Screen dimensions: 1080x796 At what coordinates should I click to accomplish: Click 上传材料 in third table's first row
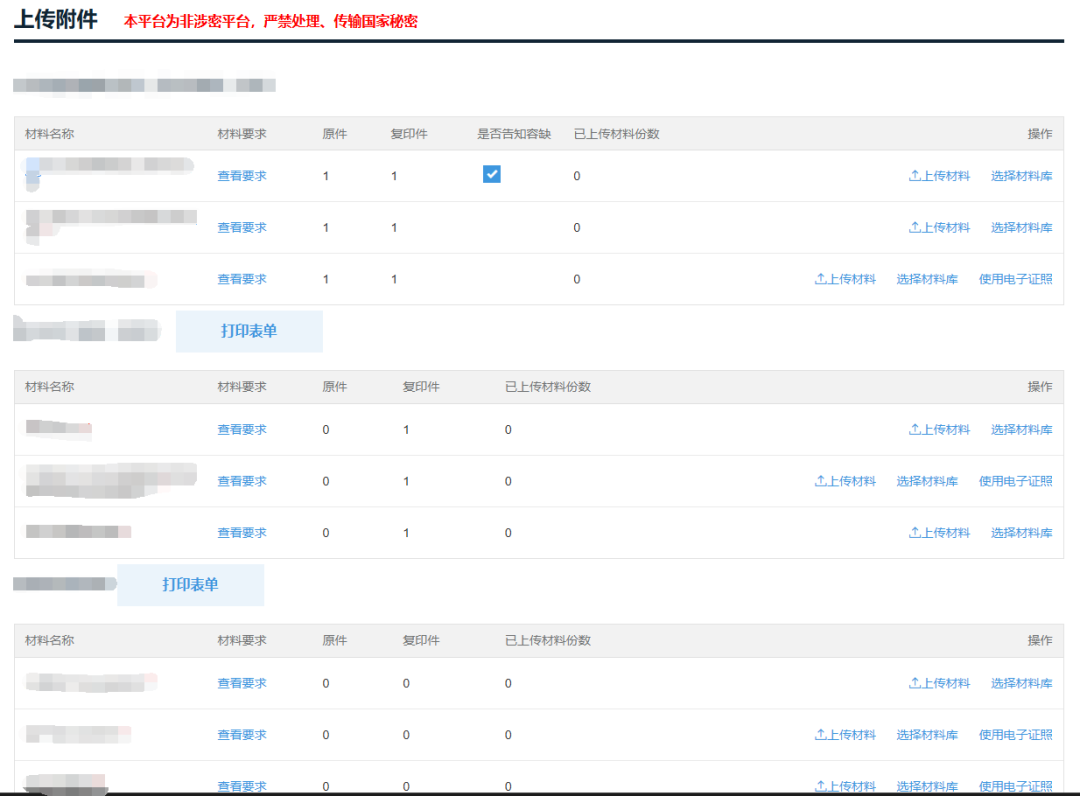[x=939, y=683]
